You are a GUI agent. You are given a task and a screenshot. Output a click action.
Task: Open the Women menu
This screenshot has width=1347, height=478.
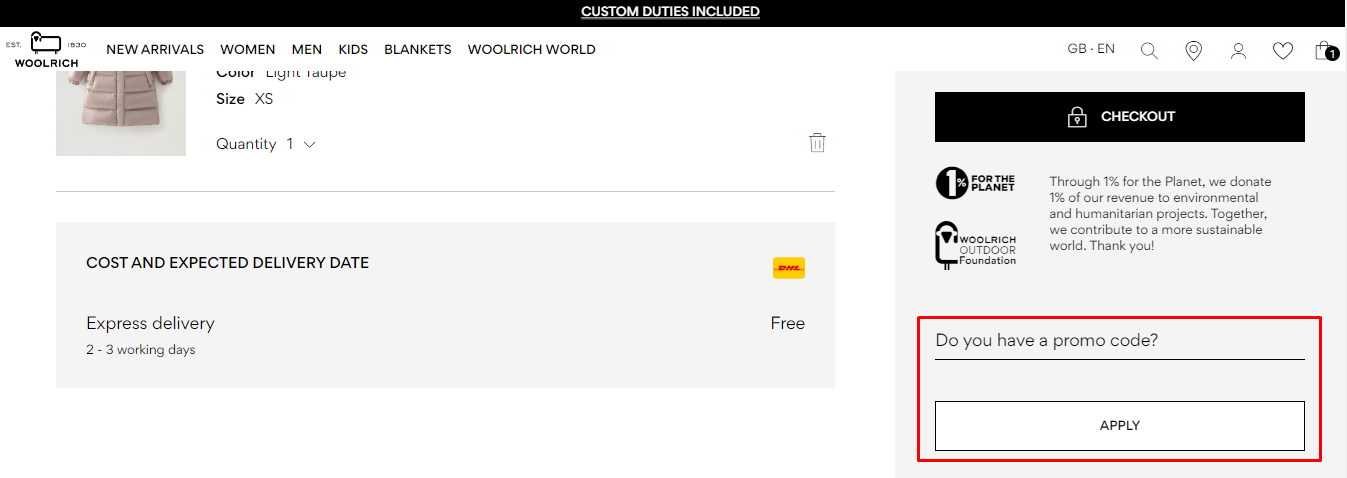tap(248, 49)
